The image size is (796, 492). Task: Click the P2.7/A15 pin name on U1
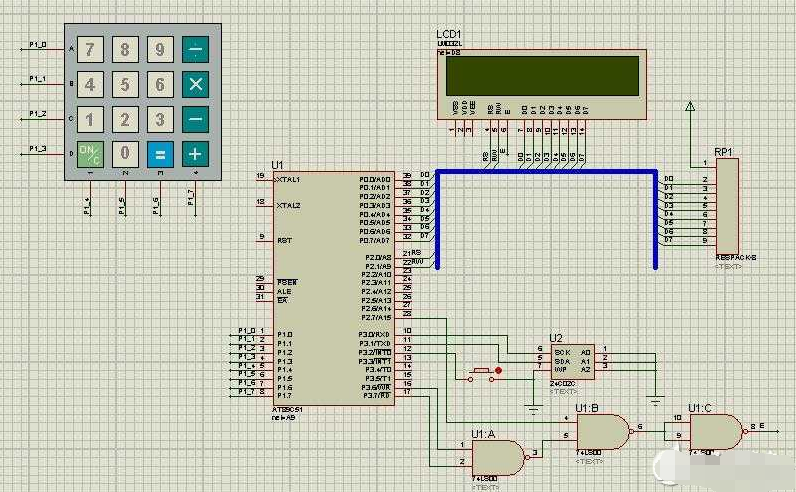[376, 317]
